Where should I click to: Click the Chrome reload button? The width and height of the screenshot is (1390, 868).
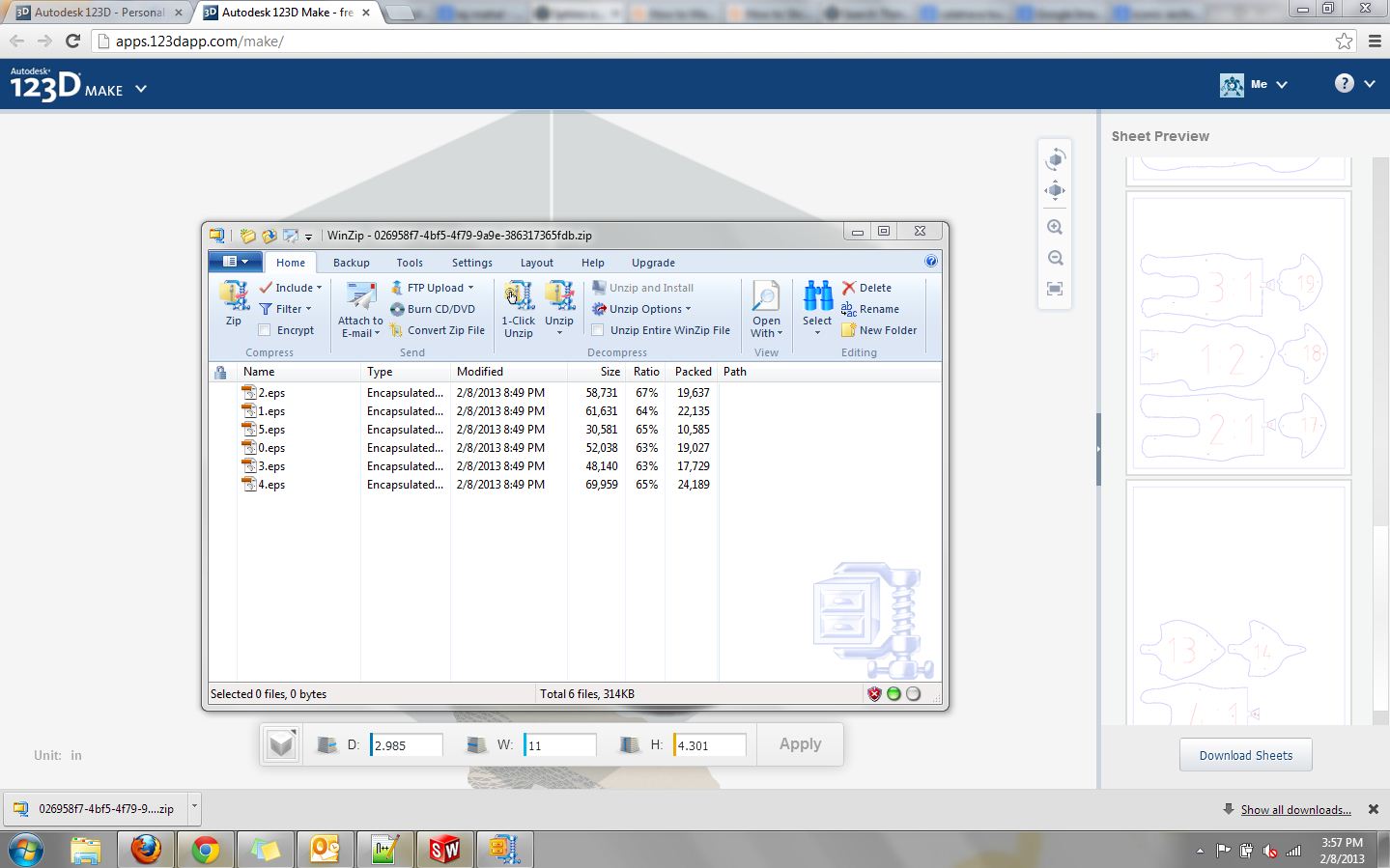[72, 41]
